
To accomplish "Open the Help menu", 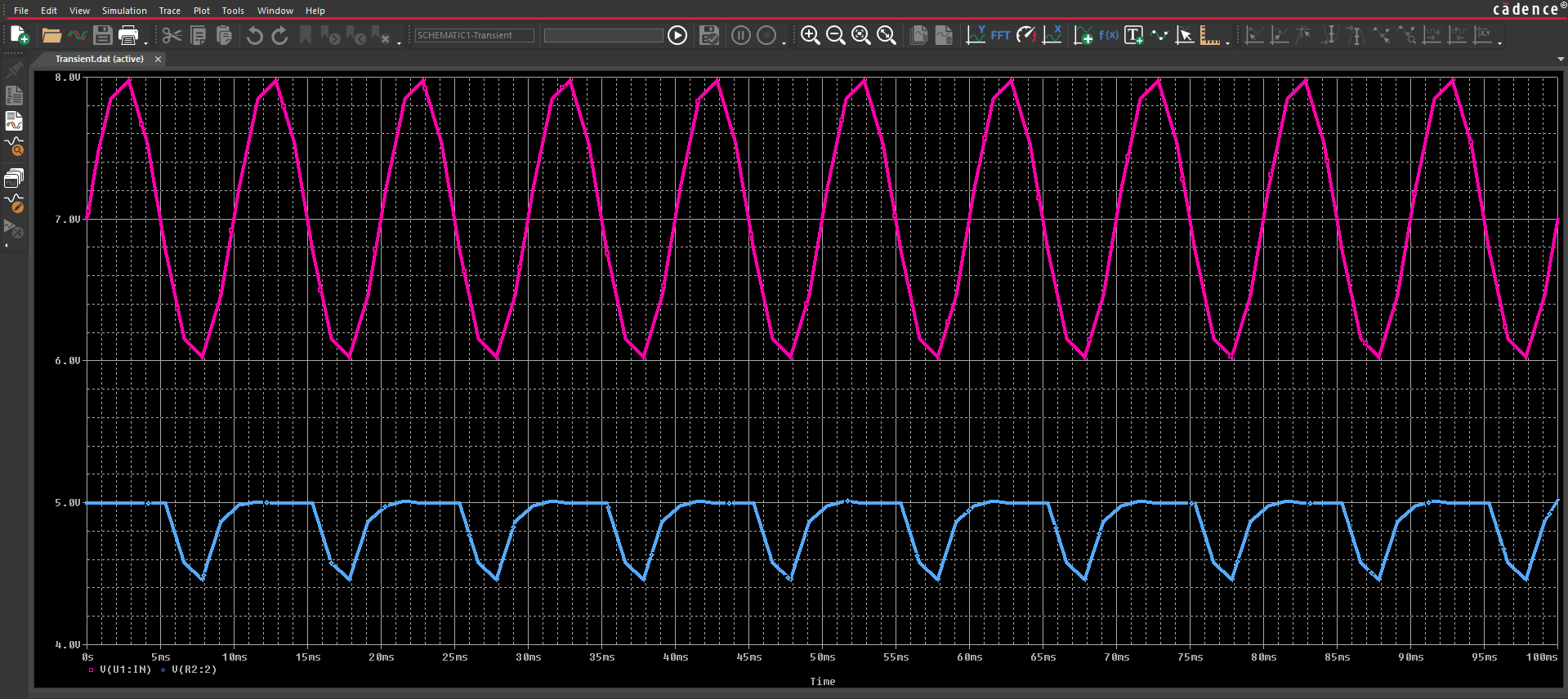I will tap(315, 11).
